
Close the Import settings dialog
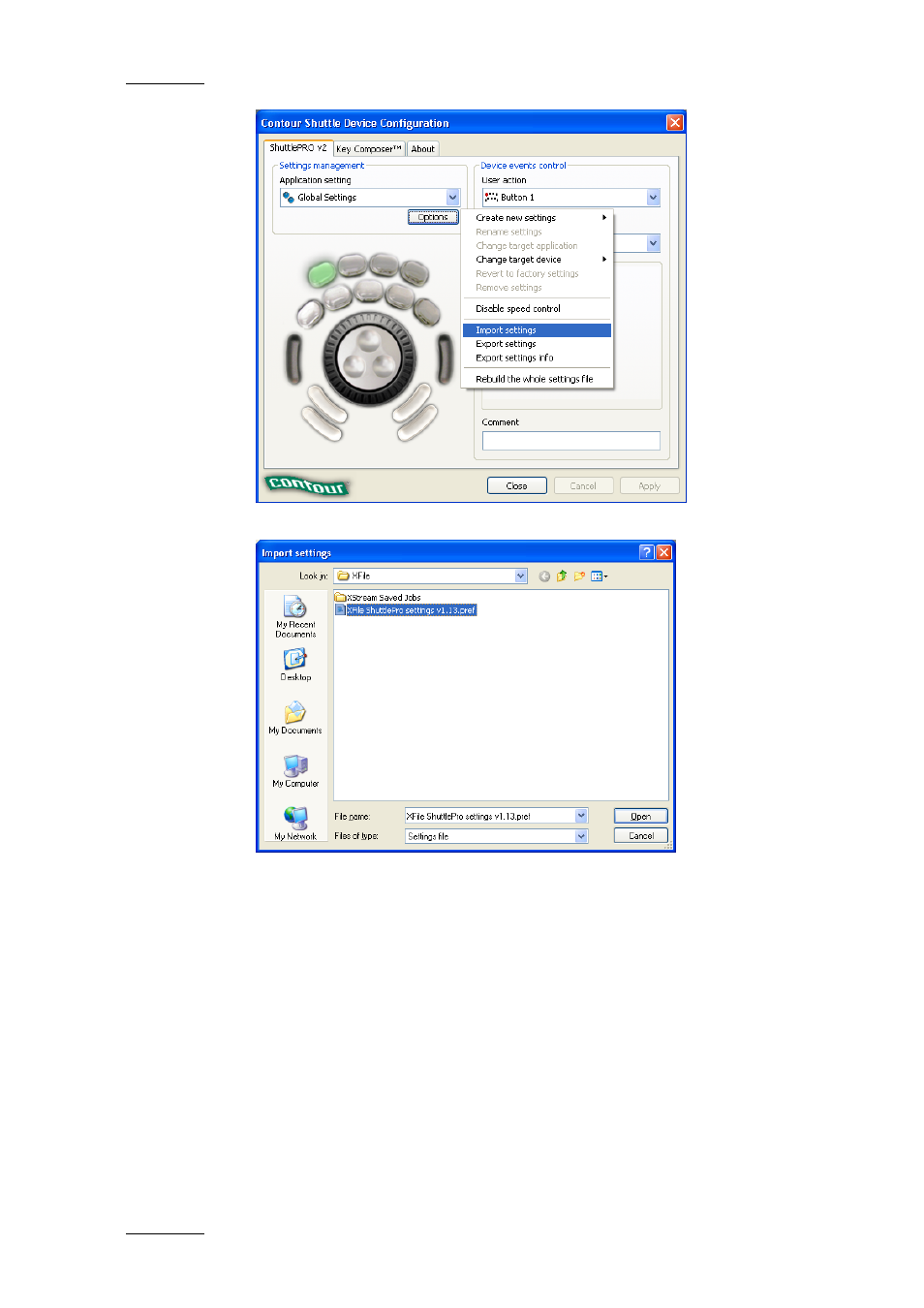(x=664, y=552)
